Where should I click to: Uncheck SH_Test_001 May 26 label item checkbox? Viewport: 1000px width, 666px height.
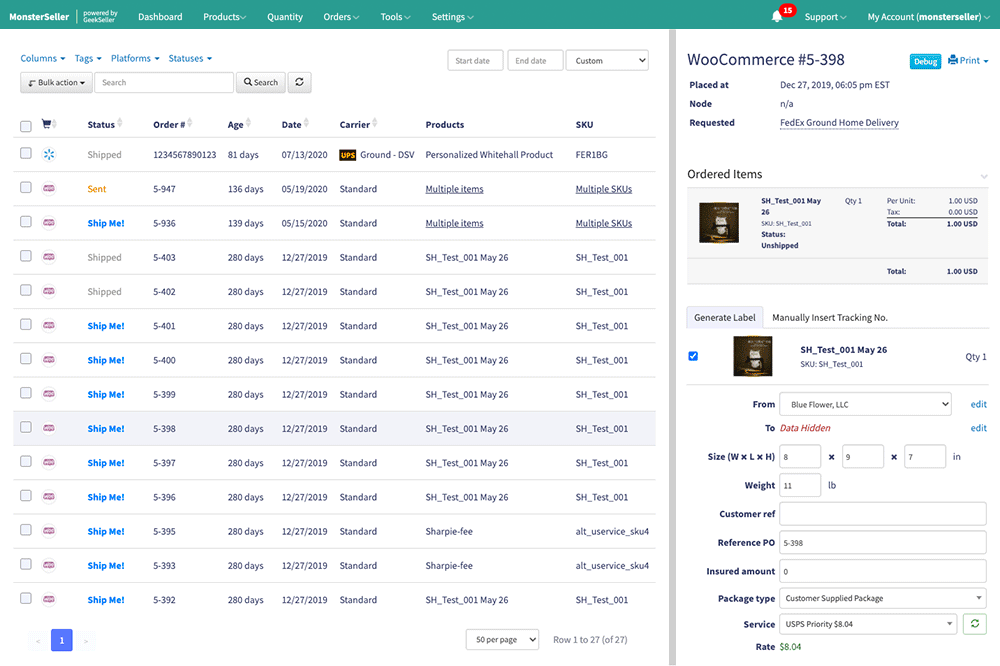point(693,356)
